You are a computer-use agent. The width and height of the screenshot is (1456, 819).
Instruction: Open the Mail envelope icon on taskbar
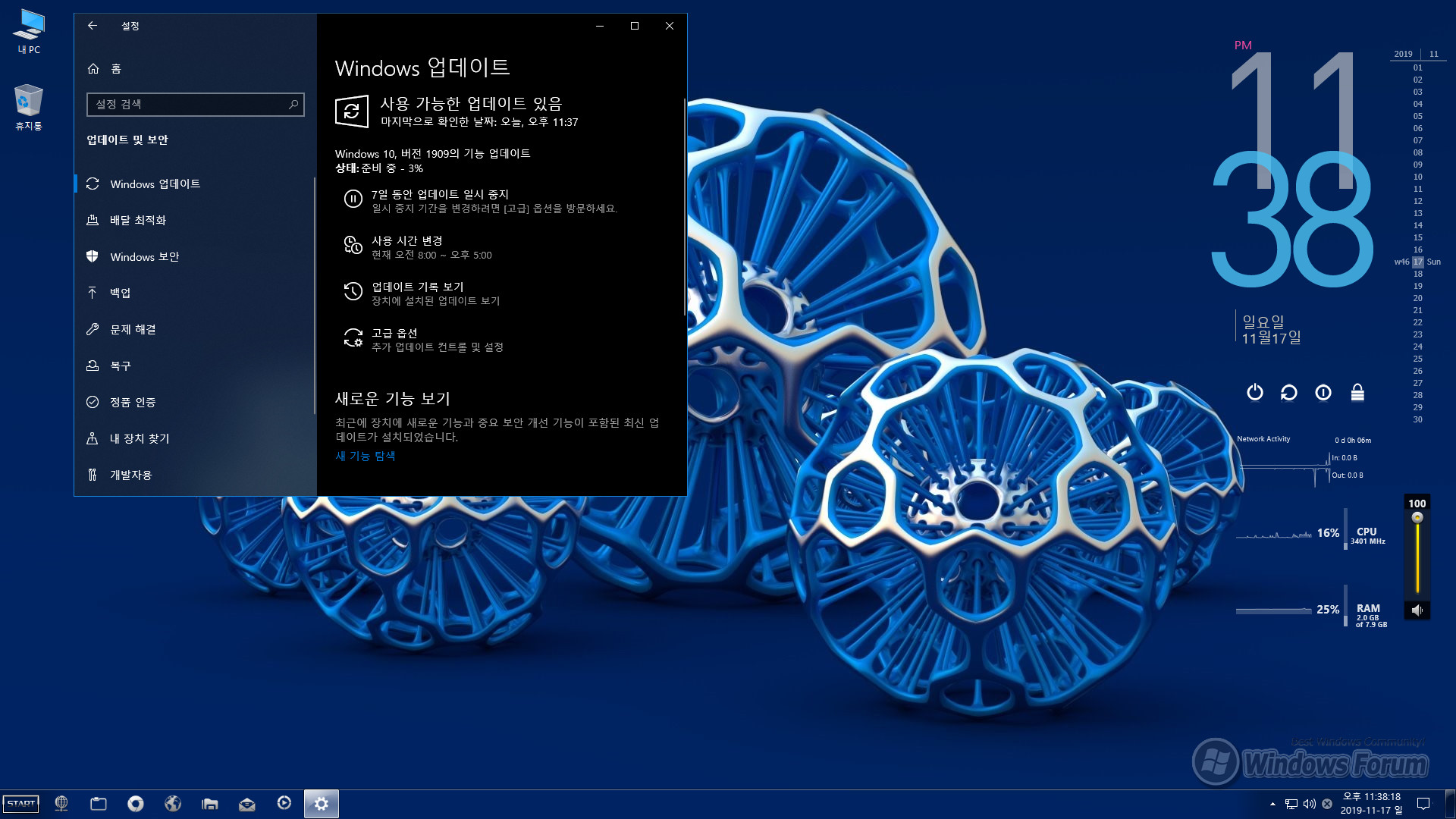click(x=247, y=804)
